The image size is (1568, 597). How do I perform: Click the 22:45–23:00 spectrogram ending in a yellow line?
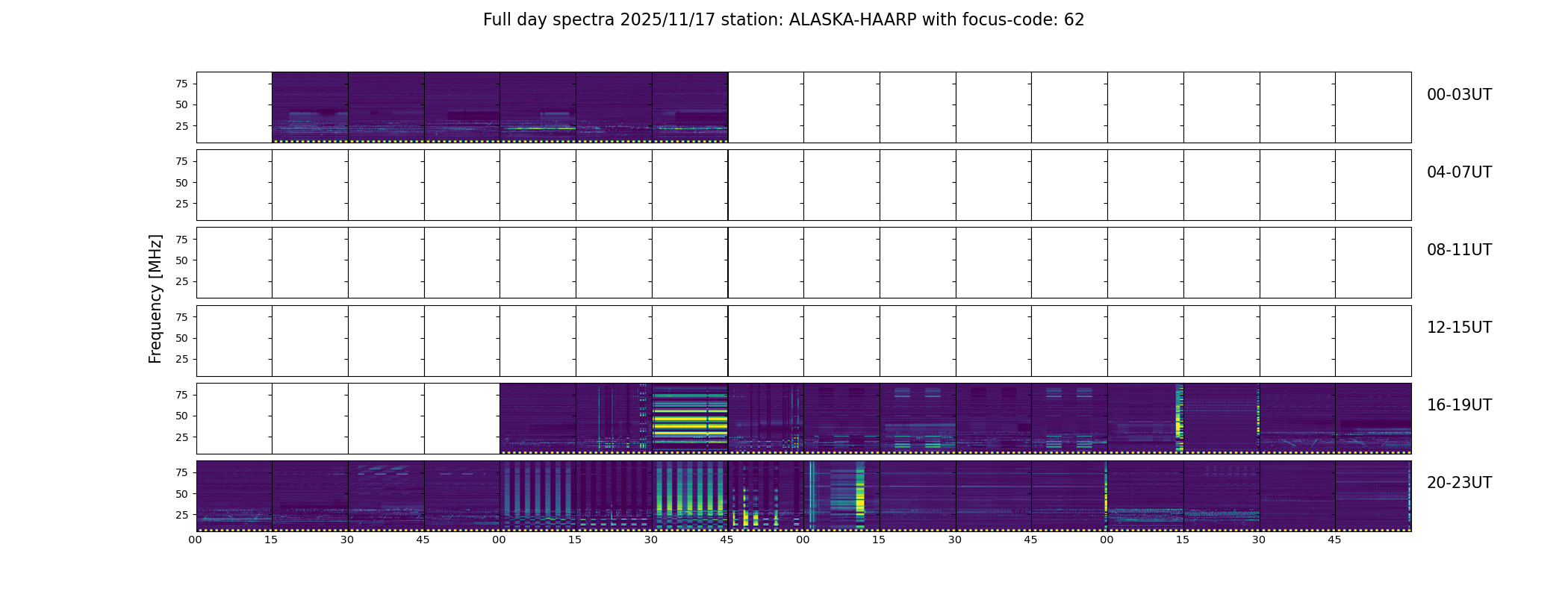coord(1069,496)
